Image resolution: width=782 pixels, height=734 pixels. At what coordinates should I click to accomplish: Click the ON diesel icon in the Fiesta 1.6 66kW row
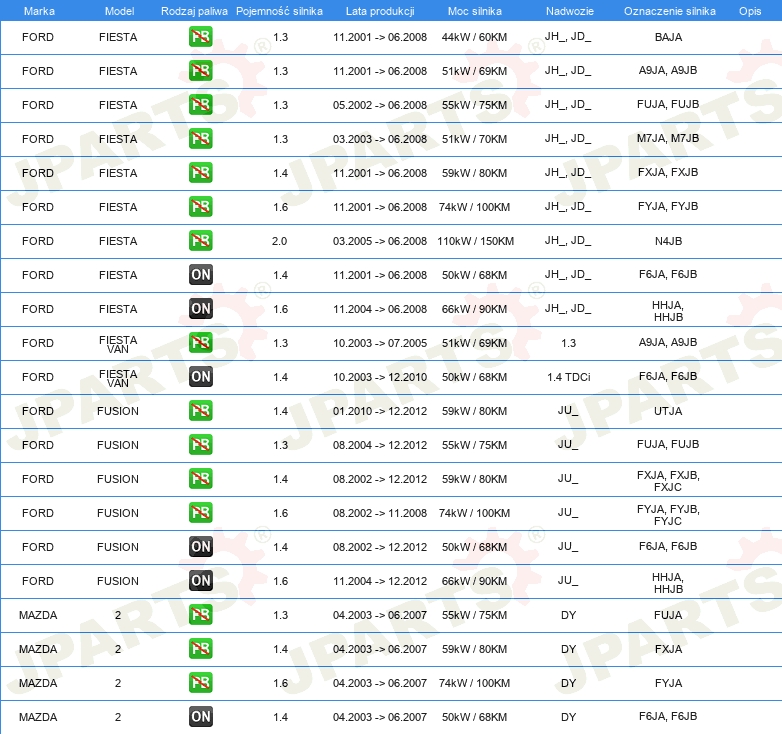[200, 309]
